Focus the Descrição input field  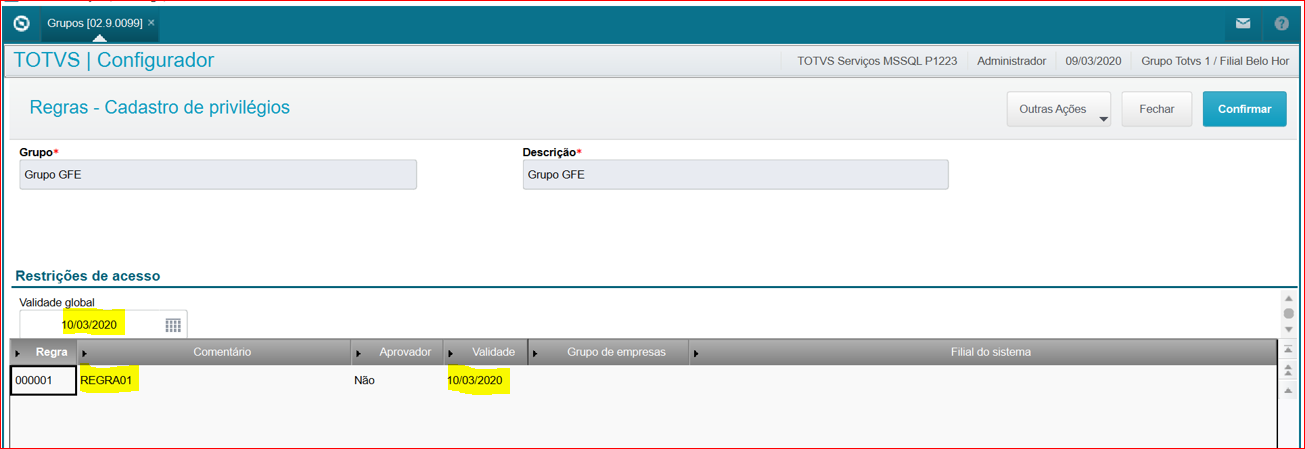point(735,174)
